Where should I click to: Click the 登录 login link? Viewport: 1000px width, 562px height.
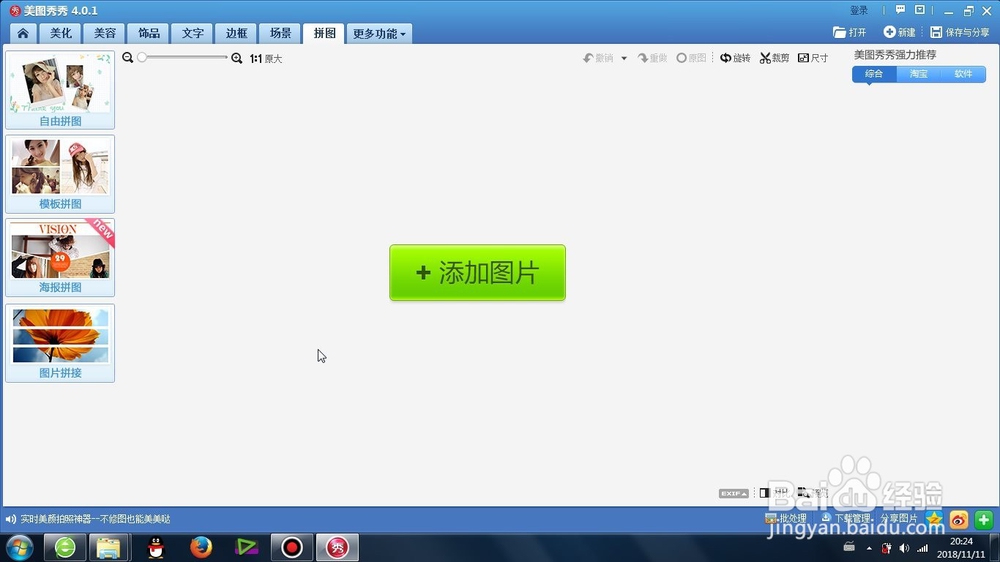(x=859, y=10)
